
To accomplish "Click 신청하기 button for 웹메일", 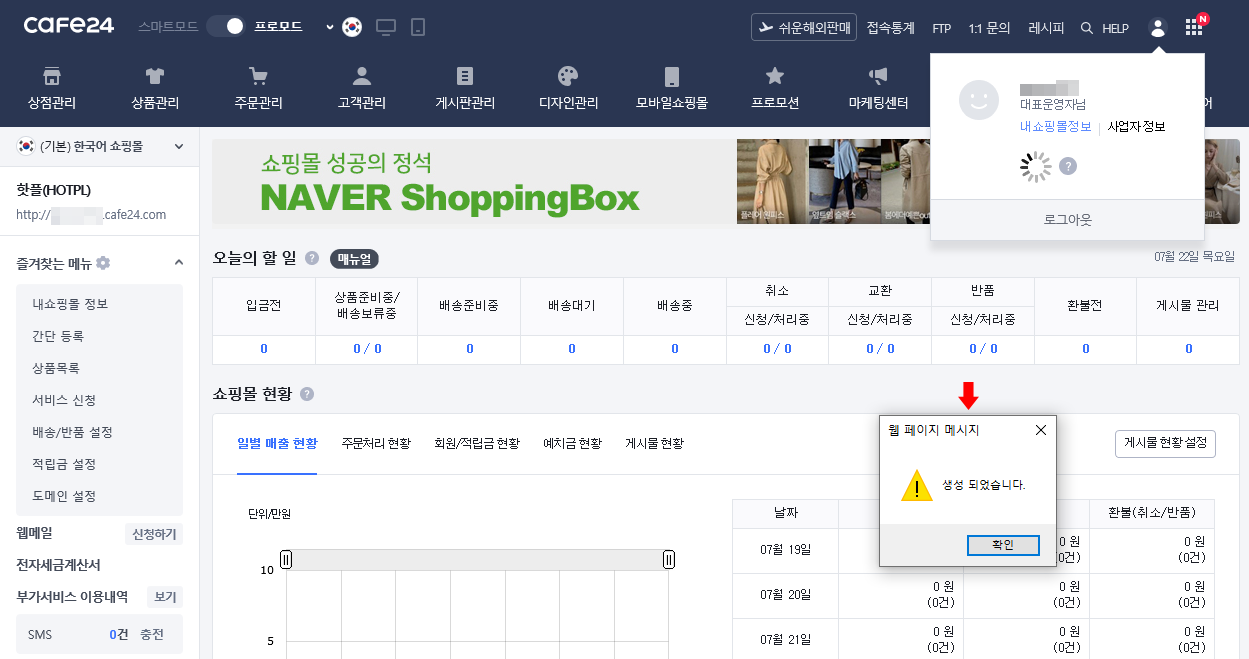I will [x=154, y=534].
